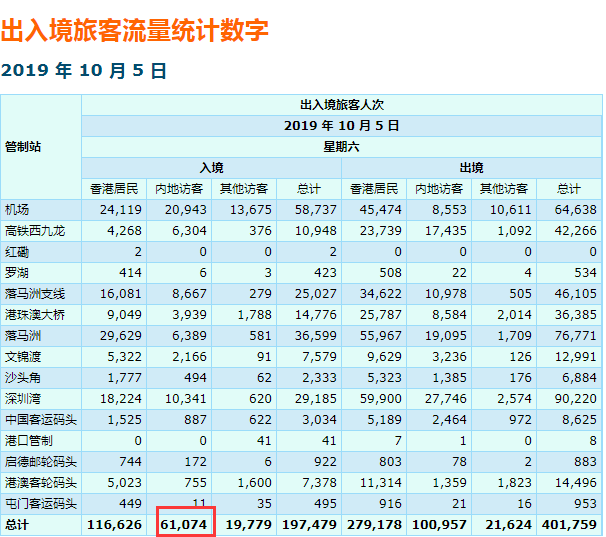Click the cell value 64,638 in 机场 row

[x=575, y=210]
